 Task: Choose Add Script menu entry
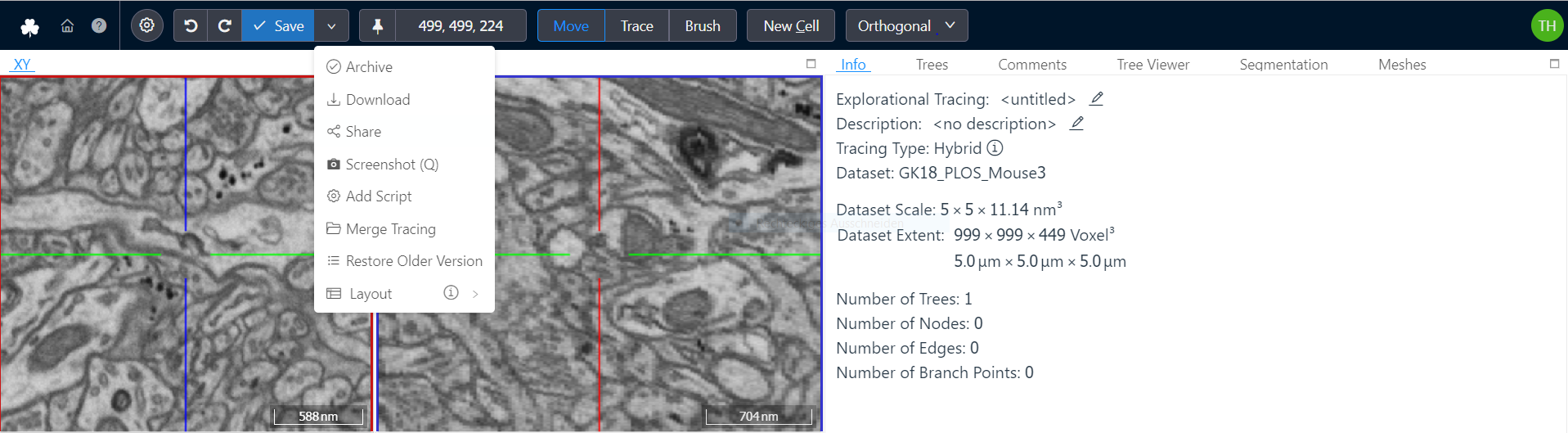click(x=404, y=196)
